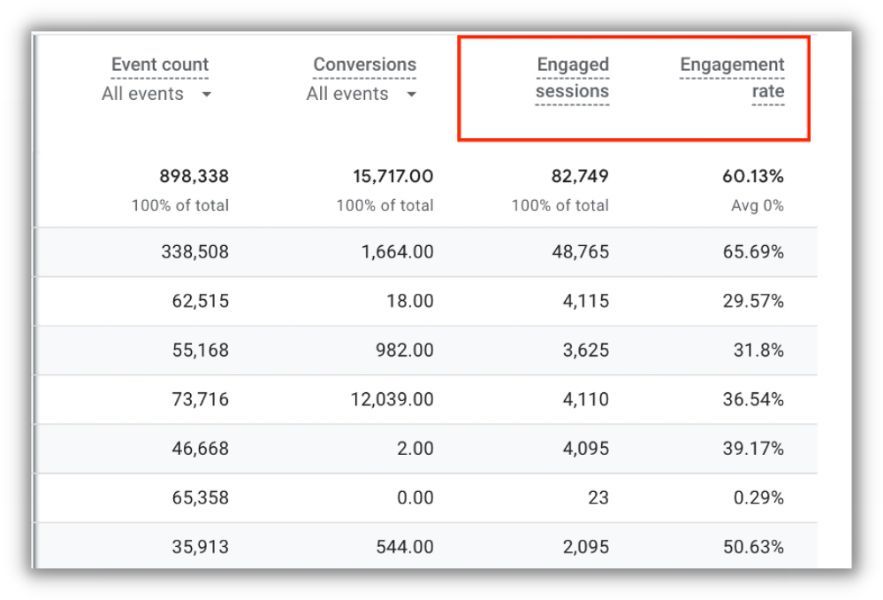Screen dimensions: 883x600
Task: Click event count cell 65,358
Action: pos(200,498)
